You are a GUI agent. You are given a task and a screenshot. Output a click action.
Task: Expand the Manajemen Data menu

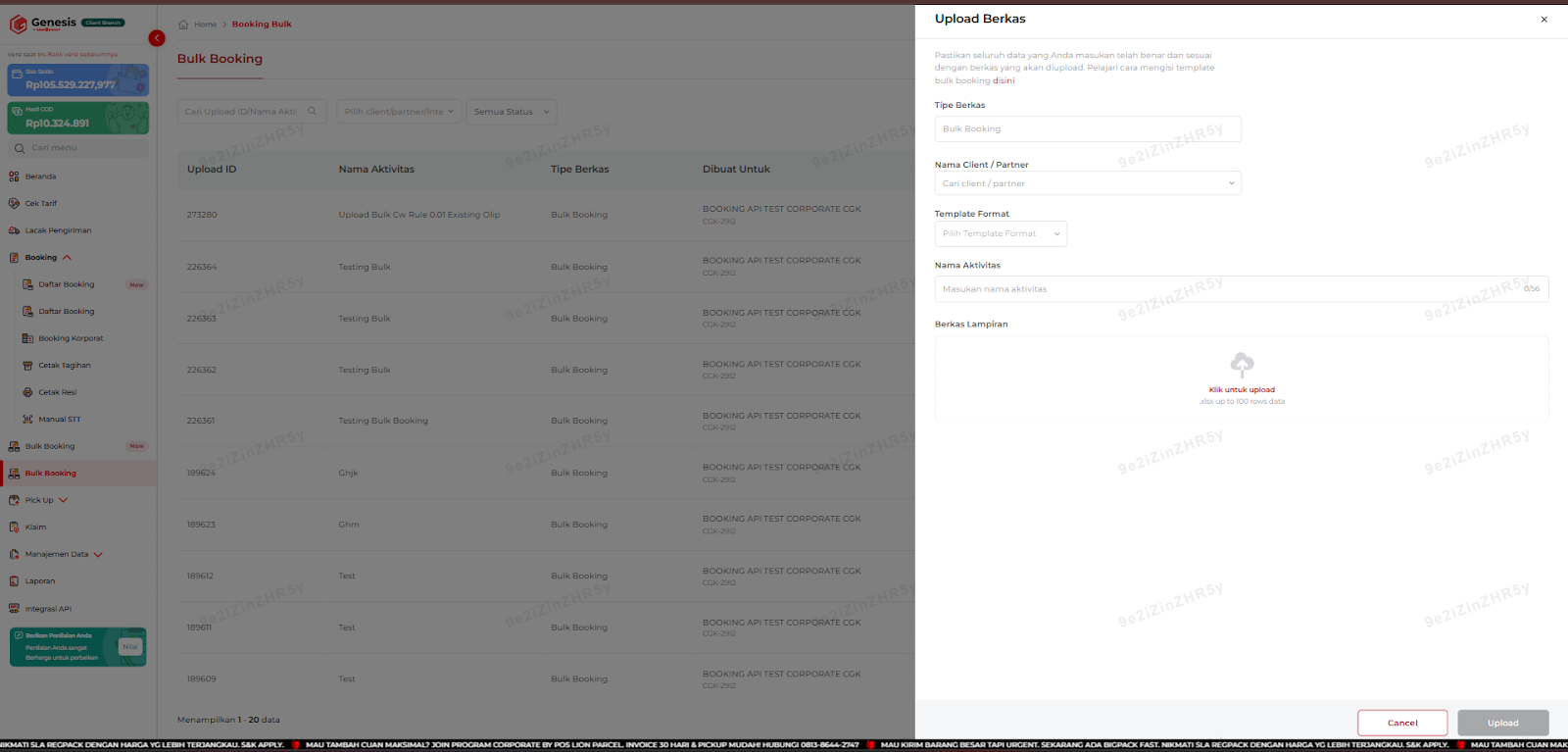click(98, 555)
